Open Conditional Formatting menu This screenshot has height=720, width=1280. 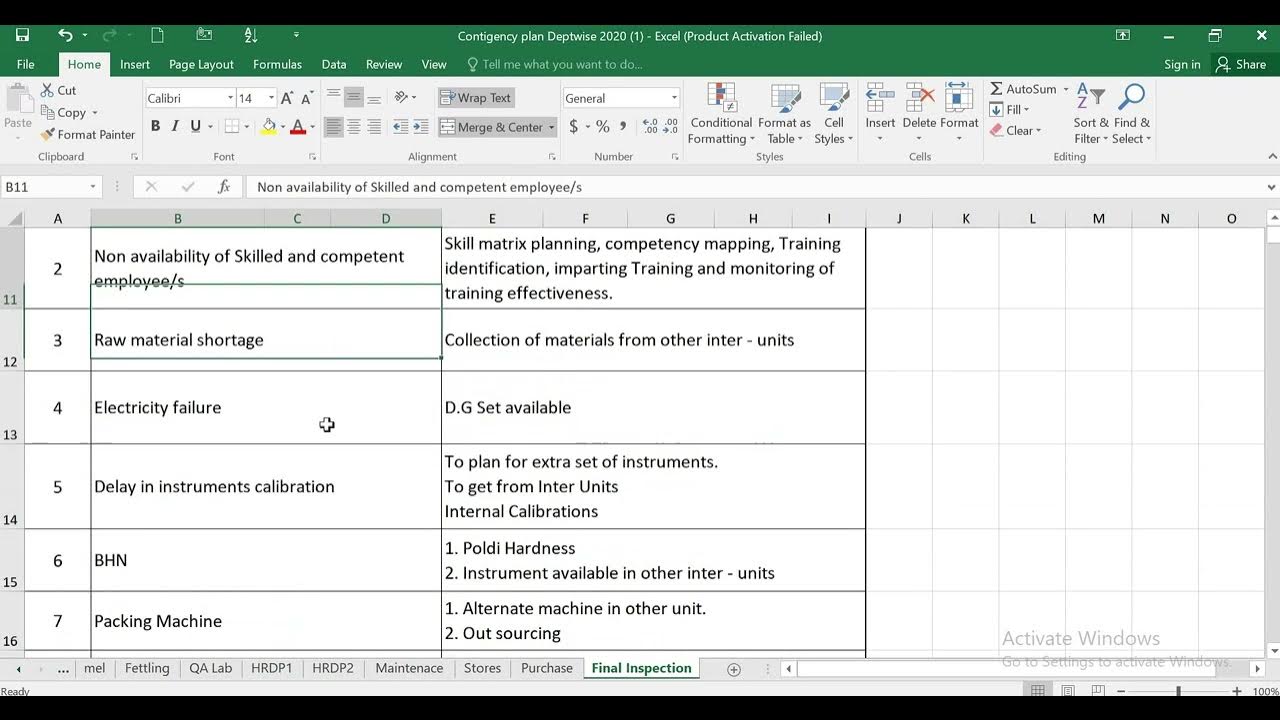click(x=721, y=114)
